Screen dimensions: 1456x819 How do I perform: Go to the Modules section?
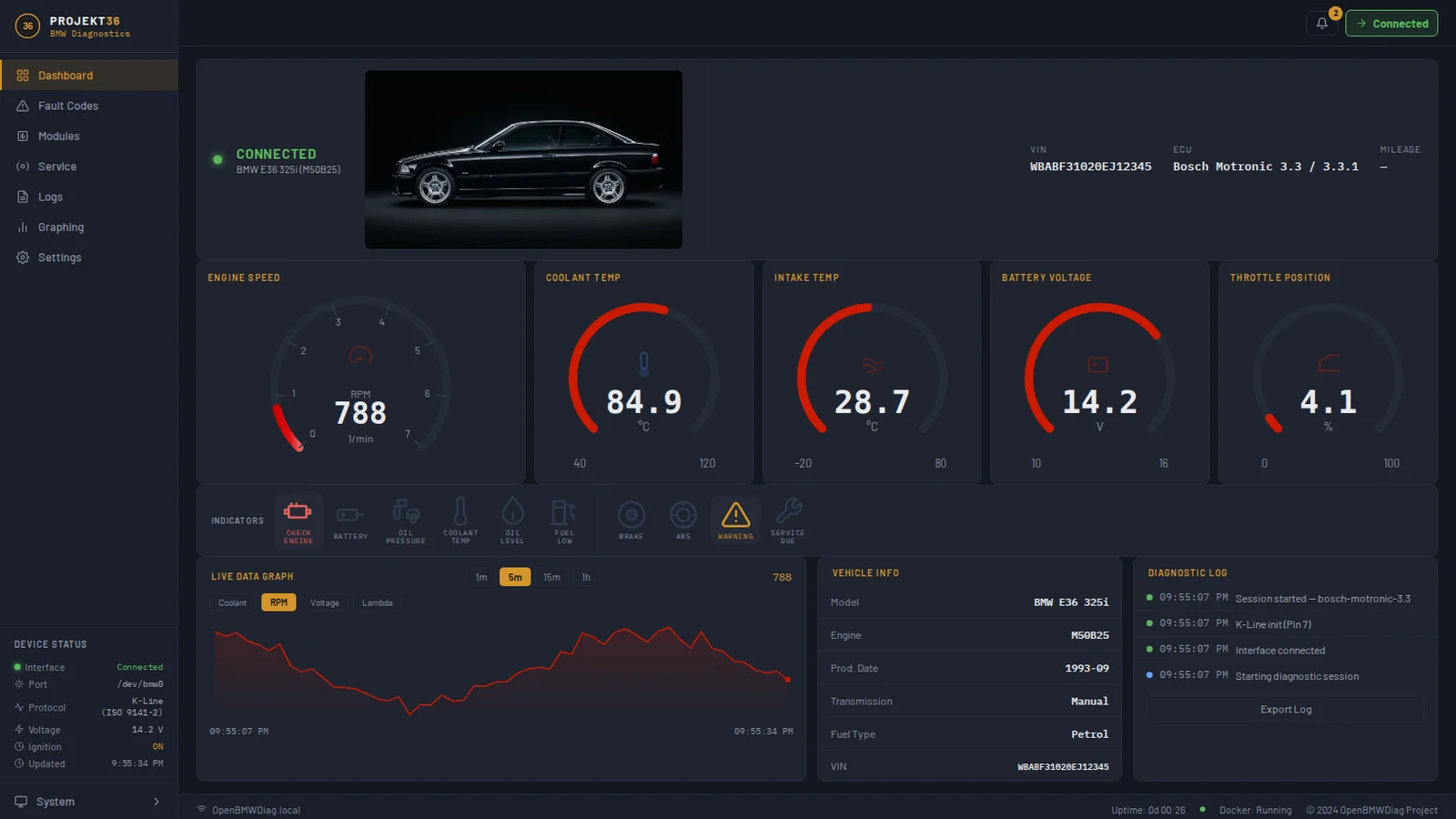(89, 136)
